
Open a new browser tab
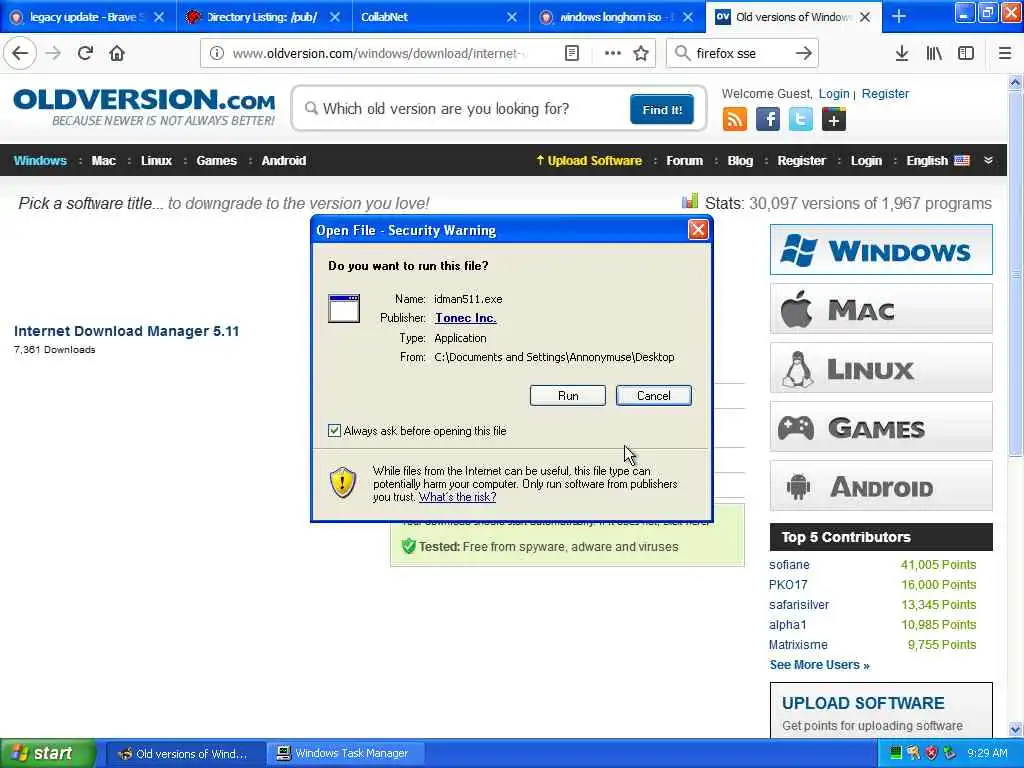click(x=899, y=16)
